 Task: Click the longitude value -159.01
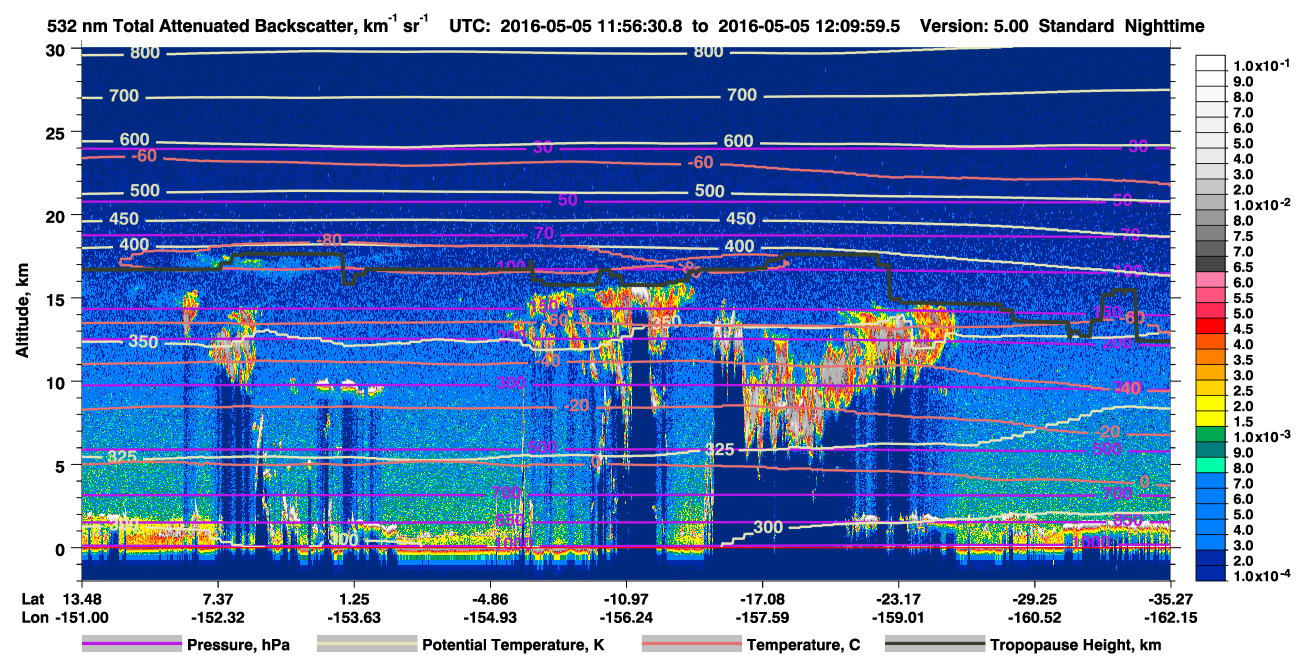(x=898, y=617)
